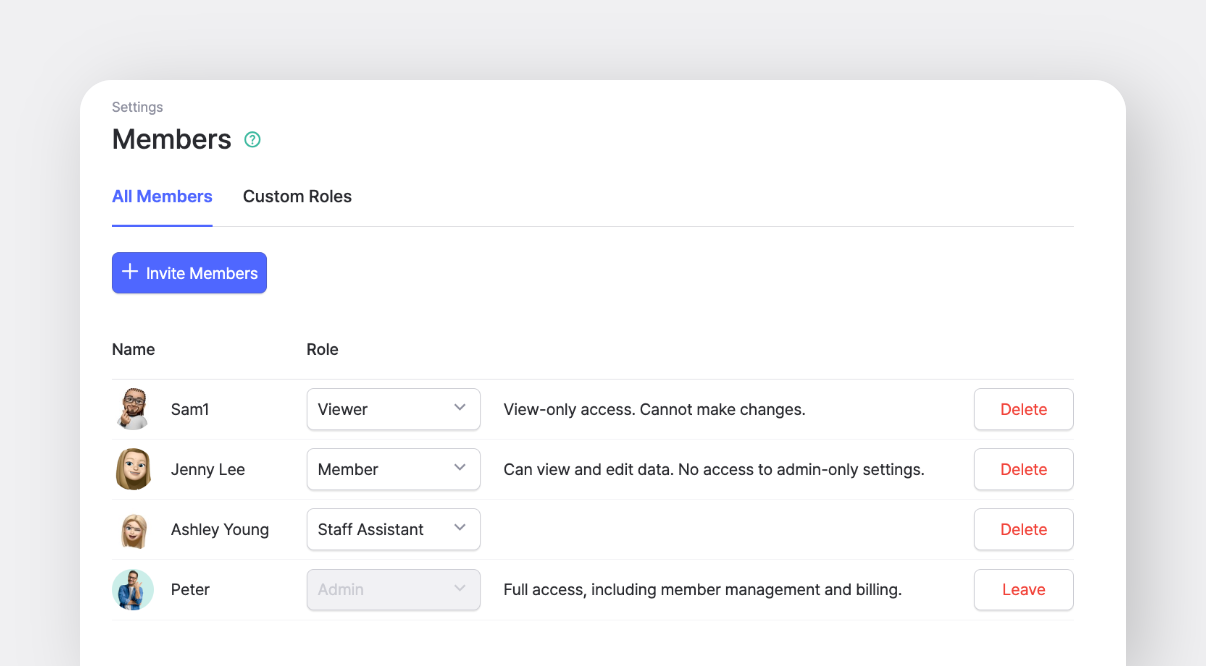
Task: Delete Ashley Young from members
Action: 1023,529
